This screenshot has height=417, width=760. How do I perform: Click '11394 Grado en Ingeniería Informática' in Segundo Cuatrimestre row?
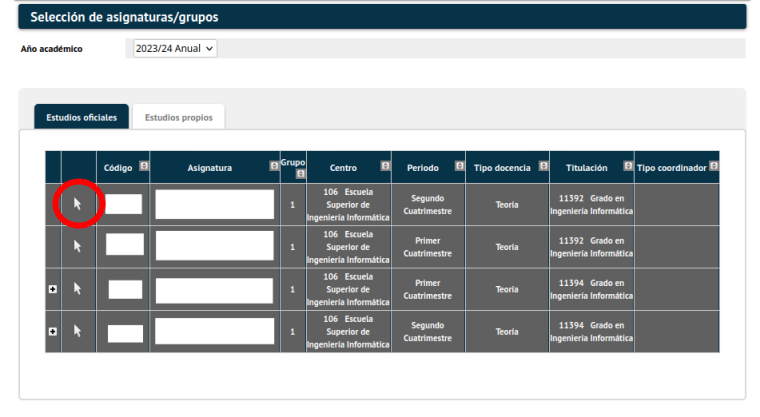(591, 332)
